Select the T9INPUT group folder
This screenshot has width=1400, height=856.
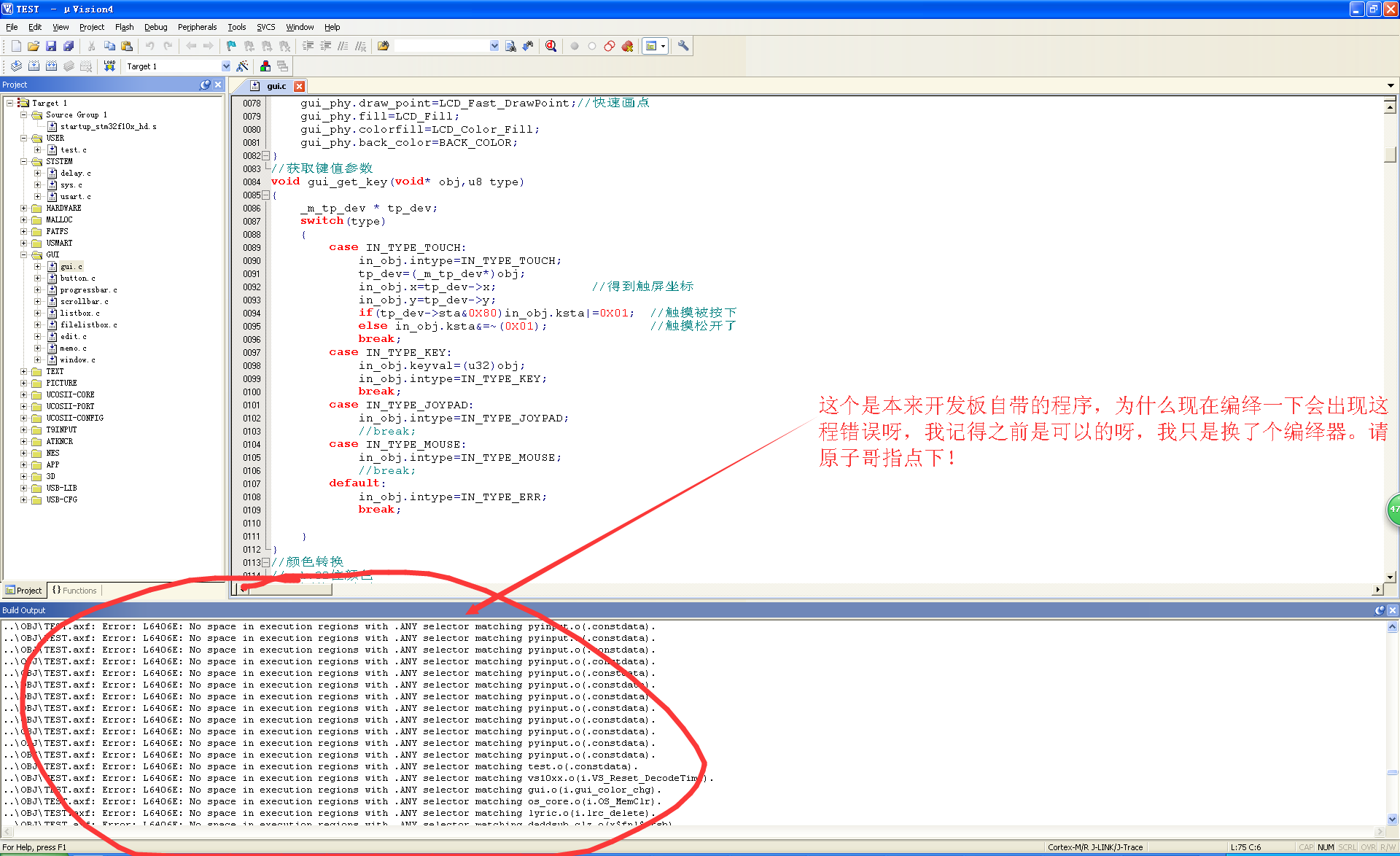61,430
